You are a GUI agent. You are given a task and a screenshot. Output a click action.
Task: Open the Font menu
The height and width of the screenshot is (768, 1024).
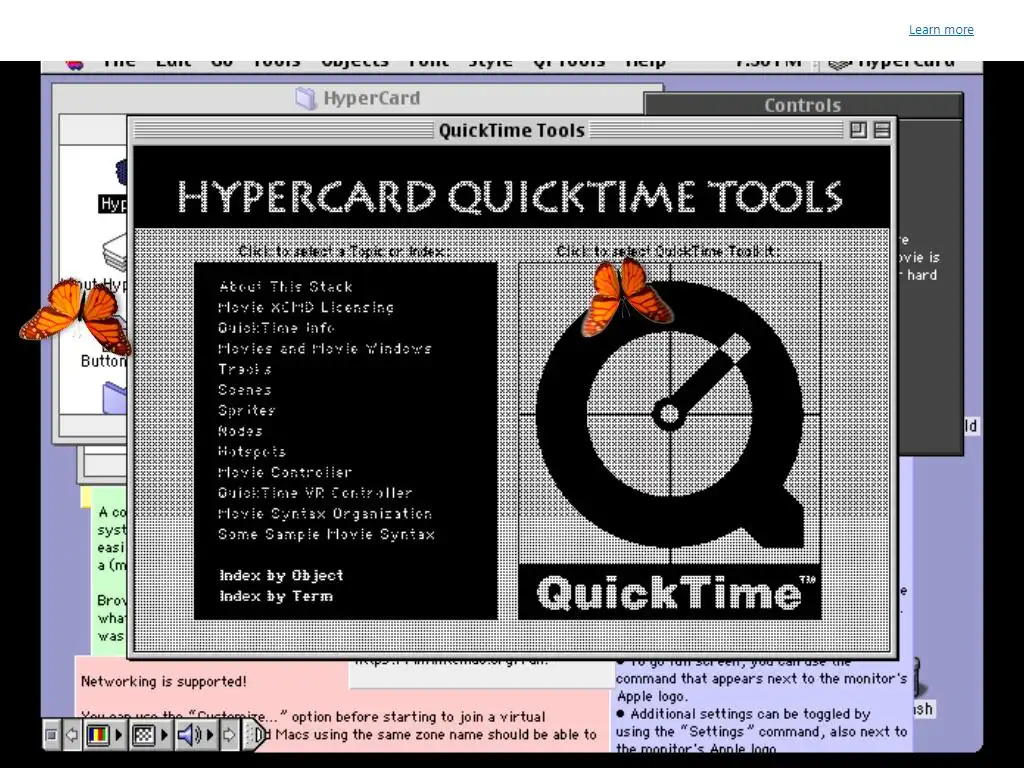click(428, 63)
